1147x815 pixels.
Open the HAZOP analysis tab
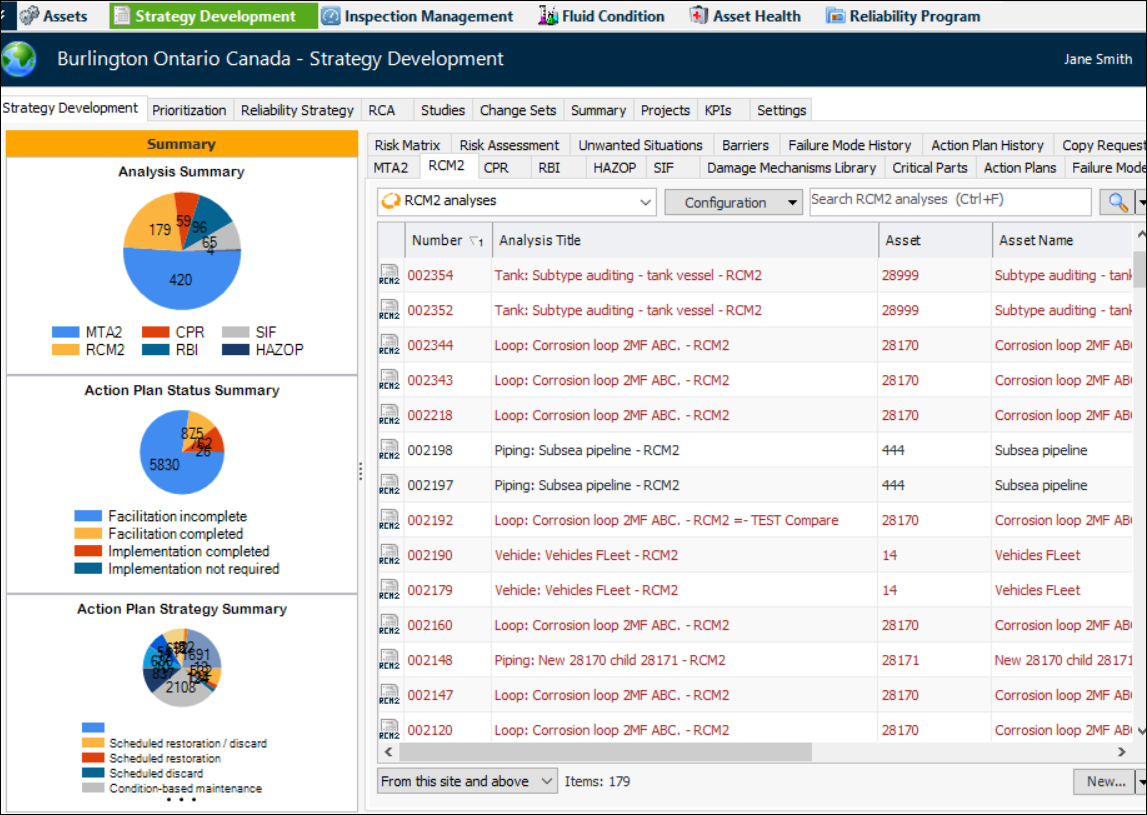coord(614,168)
